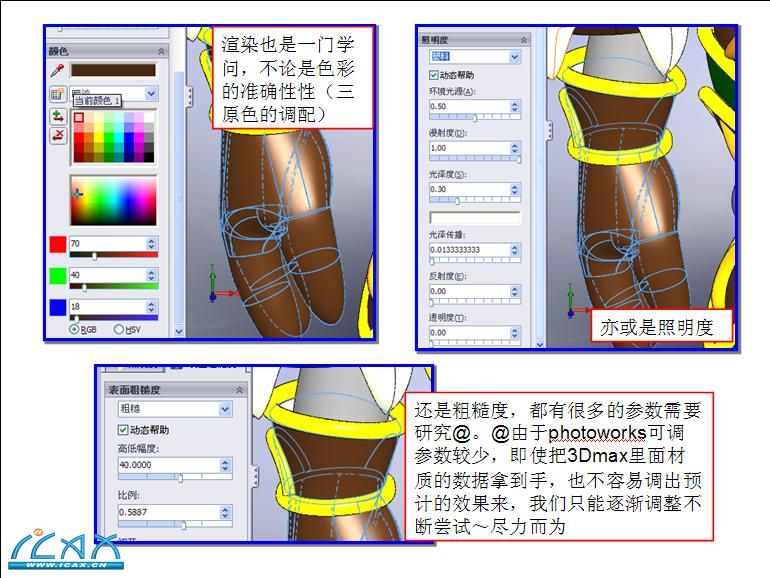The image size is (770, 578).
Task: Click the green channel slider handle
Action: [84, 287]
